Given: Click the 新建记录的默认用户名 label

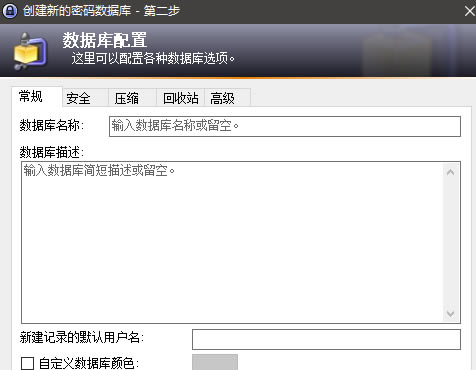Looking at the screenshot, I should [x=82, y=337].
